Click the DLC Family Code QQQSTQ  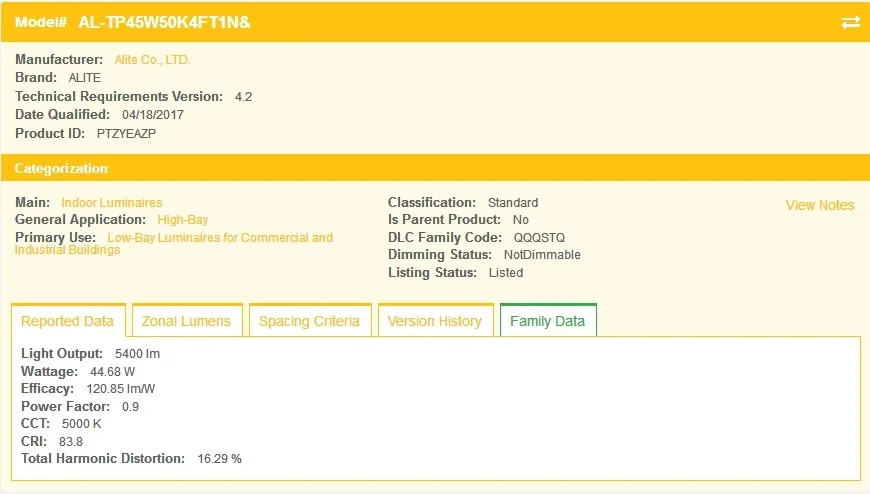[539, 238]
